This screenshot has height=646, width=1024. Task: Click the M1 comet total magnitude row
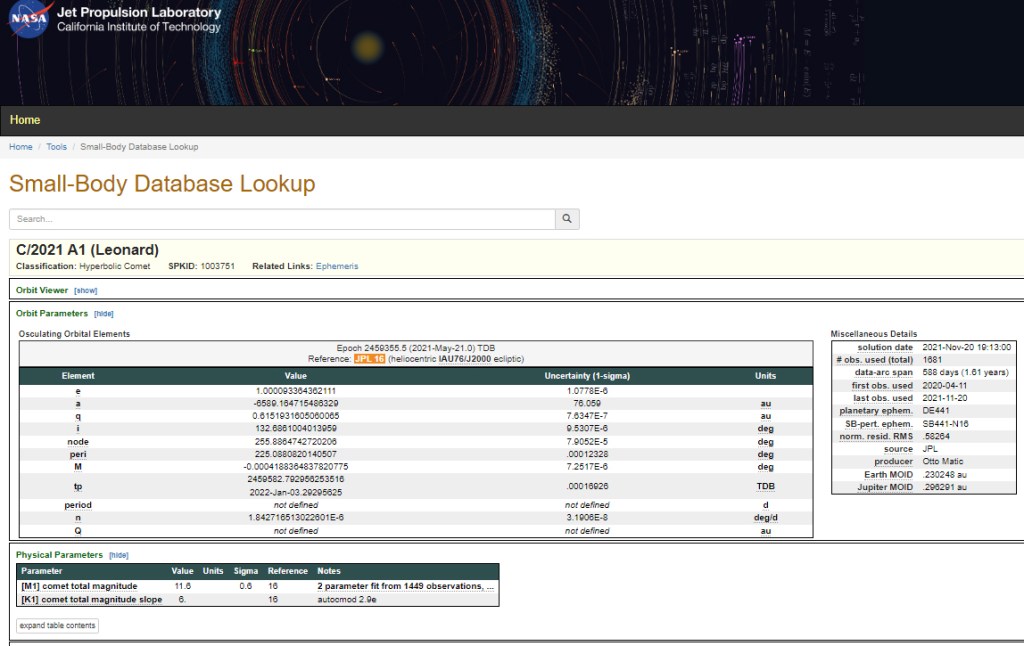tap(79, 586)
